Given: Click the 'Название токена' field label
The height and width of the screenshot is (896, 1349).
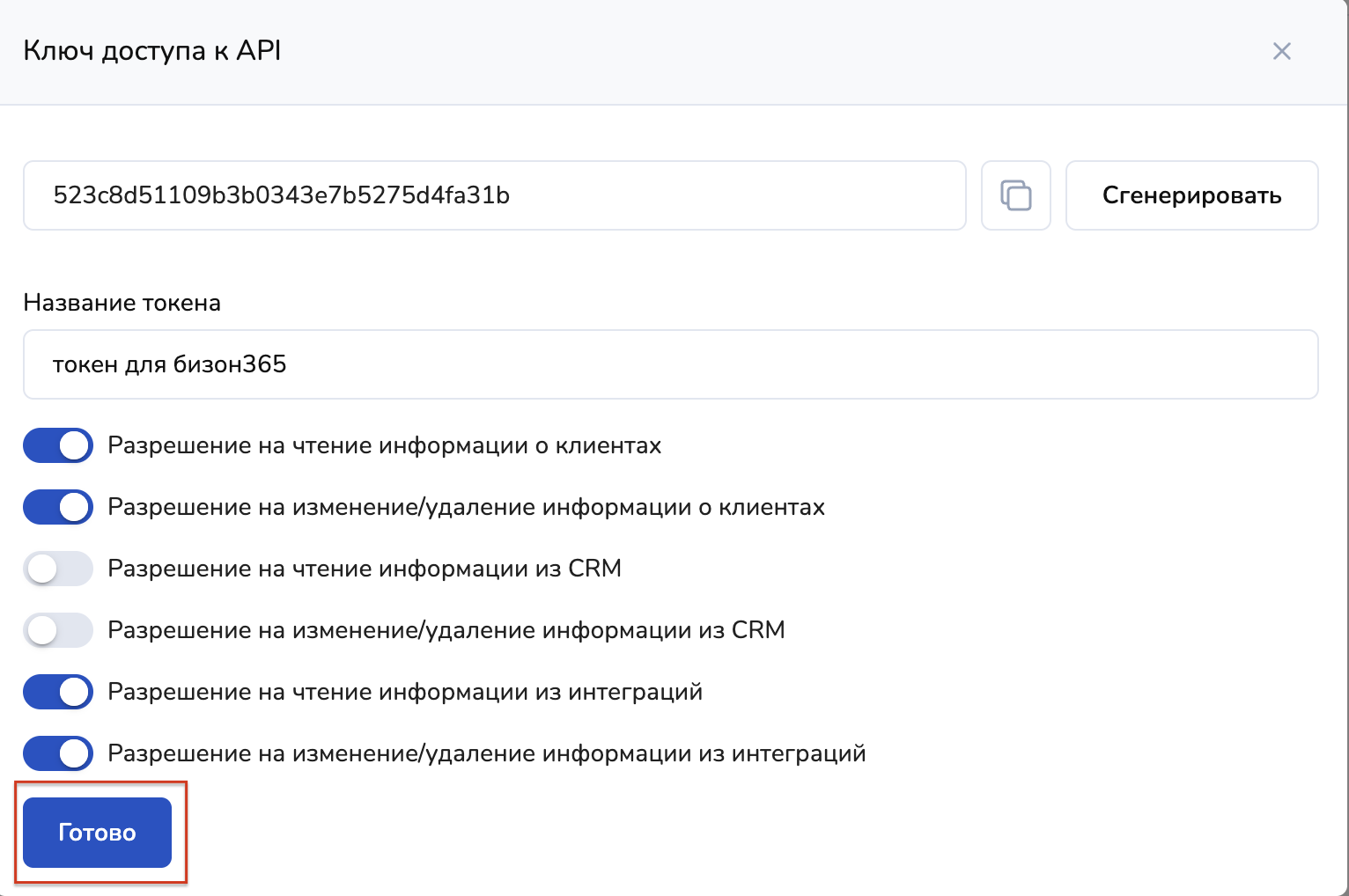Looking at the screenshot, I should [x=122, y=303].
